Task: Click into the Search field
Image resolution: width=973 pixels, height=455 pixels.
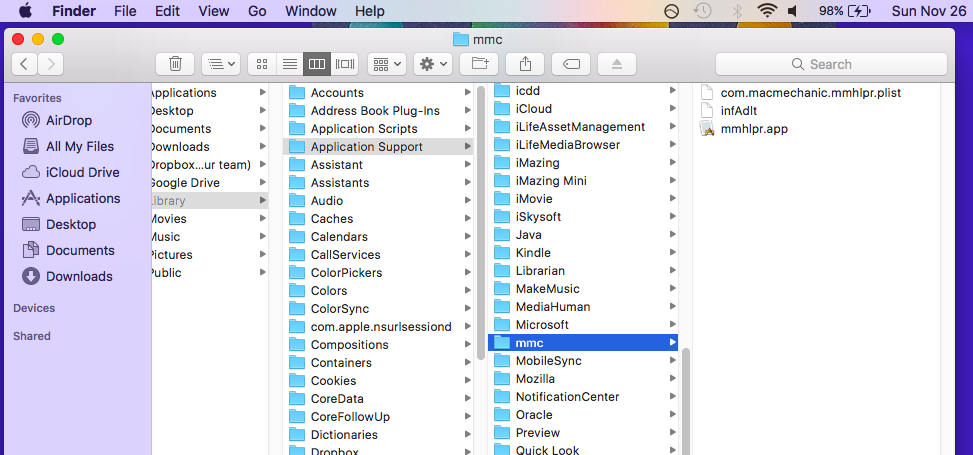Action: (x=831, y=64)
